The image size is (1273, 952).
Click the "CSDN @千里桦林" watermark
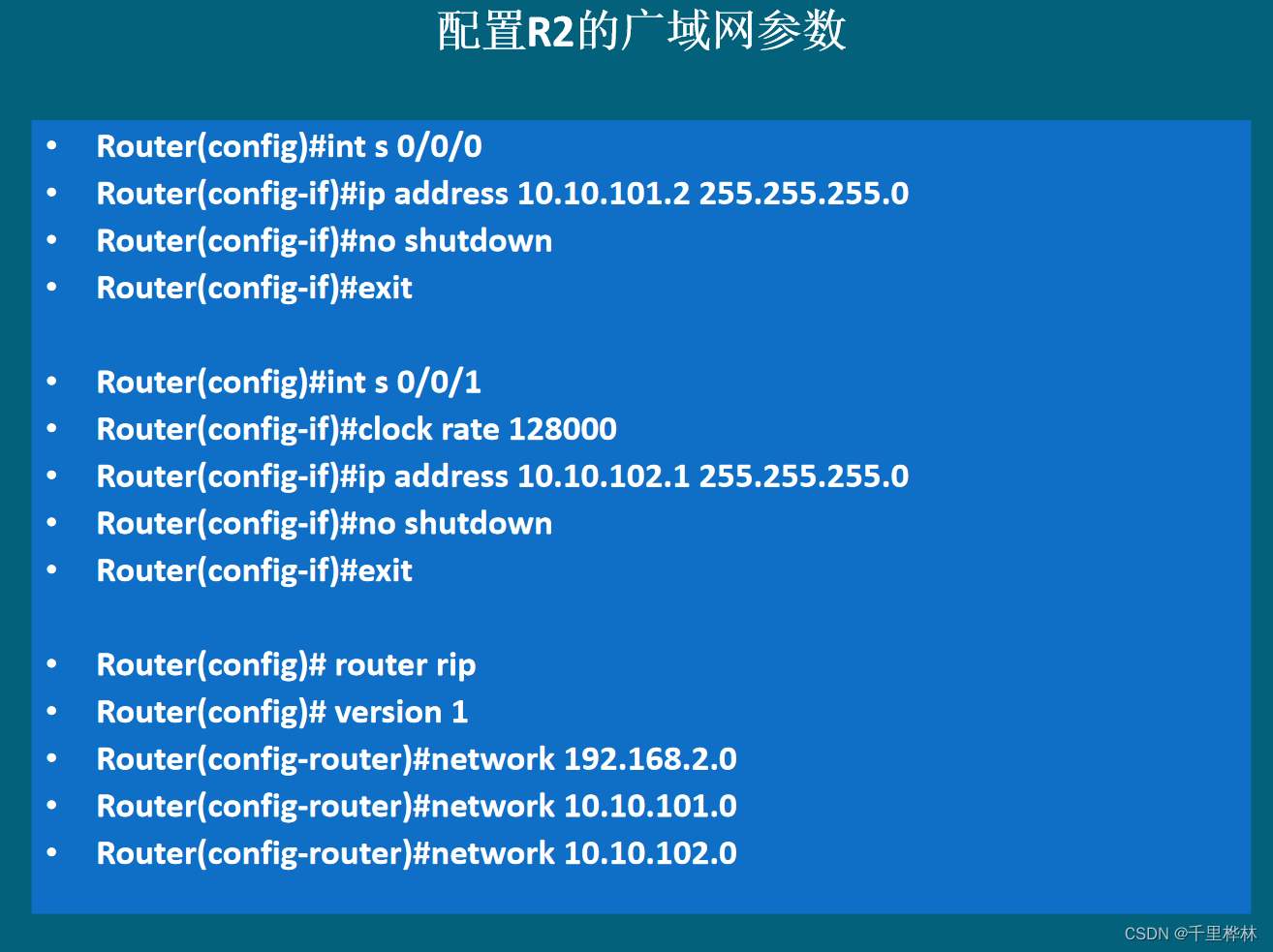coord(1190,934)
